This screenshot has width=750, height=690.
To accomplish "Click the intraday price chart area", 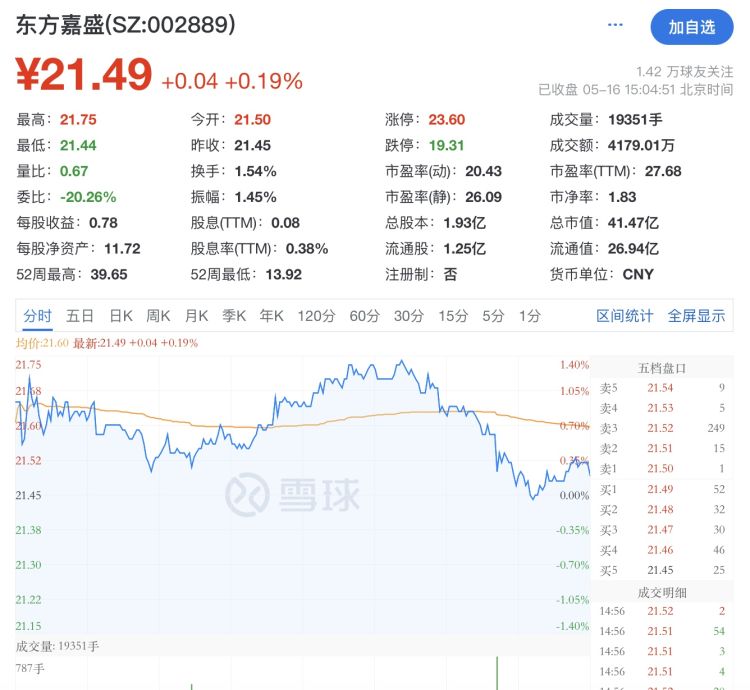I will (303, 495).
